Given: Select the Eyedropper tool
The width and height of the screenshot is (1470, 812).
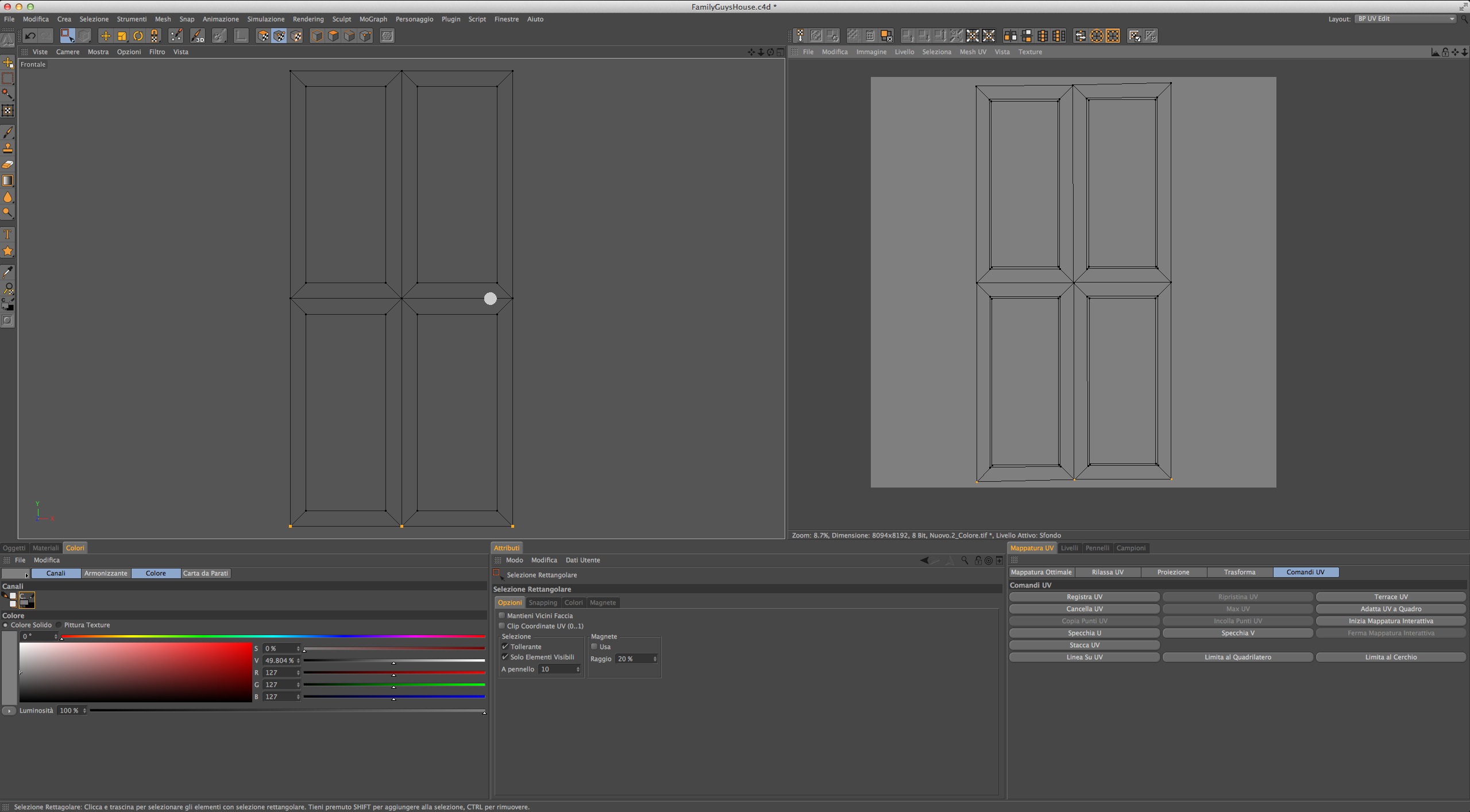Looking at the screenshot, I should click(8, 272).
